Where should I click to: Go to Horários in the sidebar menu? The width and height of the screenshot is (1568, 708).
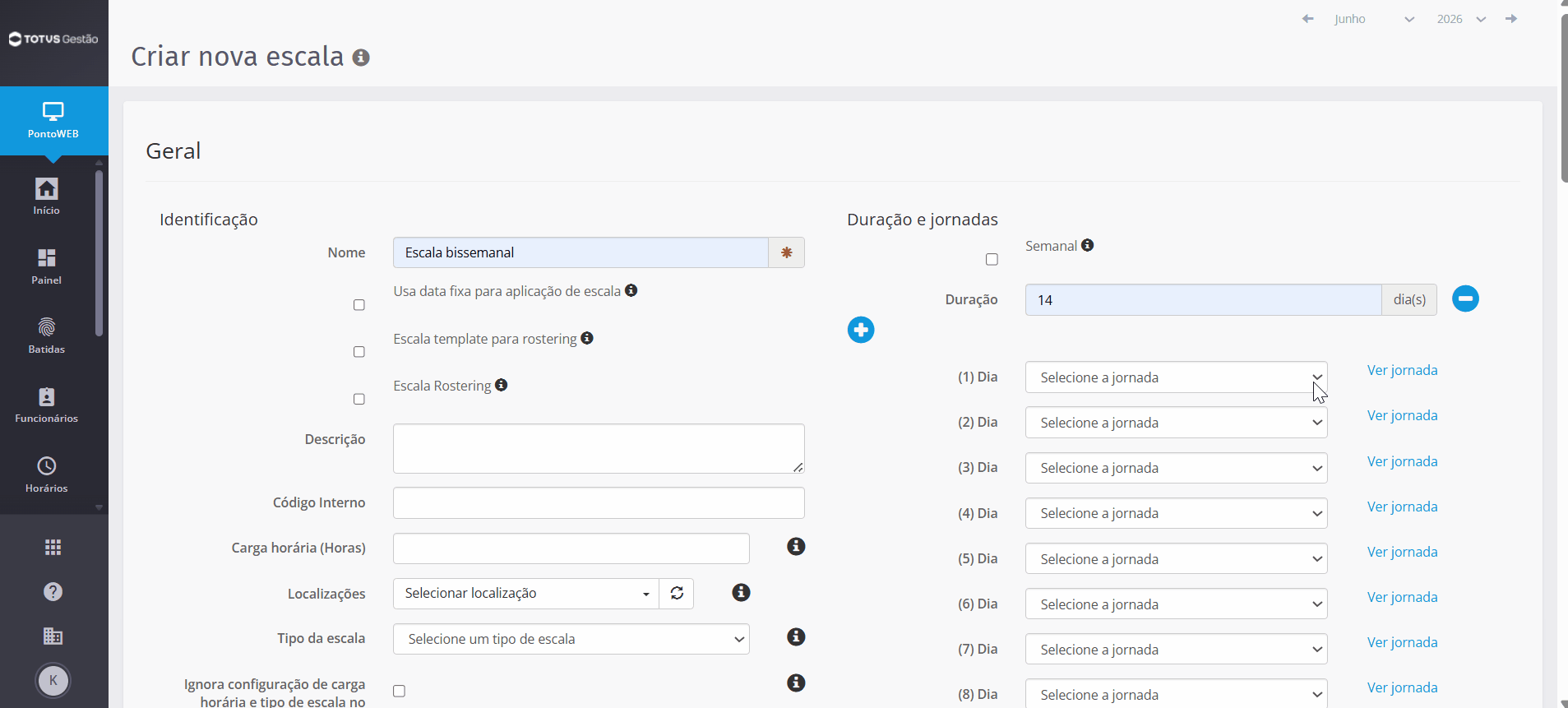[47, 474]
